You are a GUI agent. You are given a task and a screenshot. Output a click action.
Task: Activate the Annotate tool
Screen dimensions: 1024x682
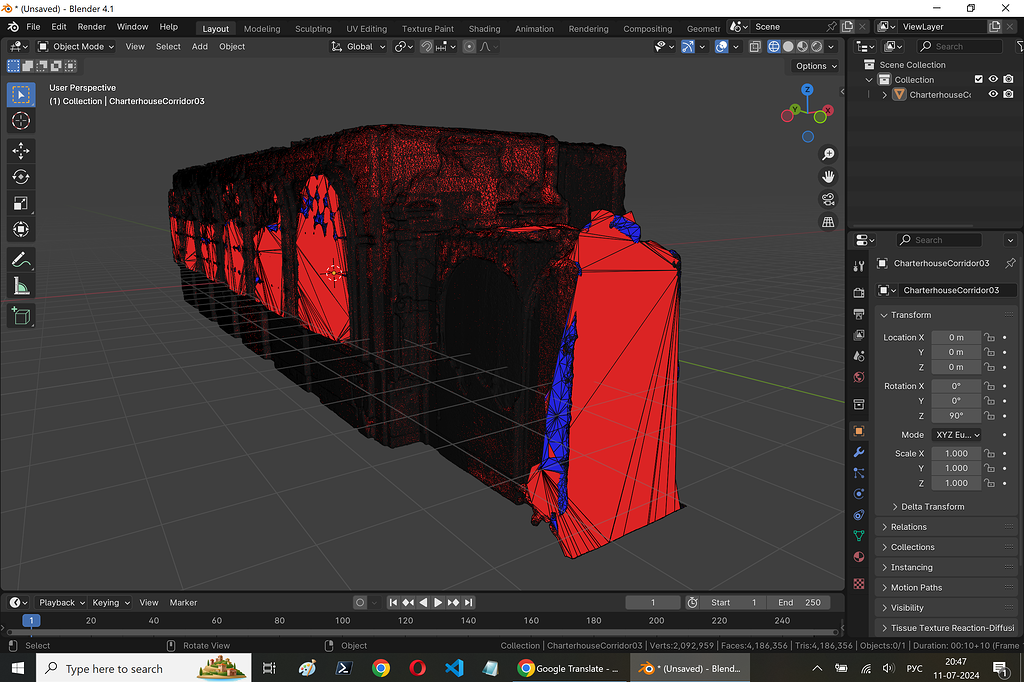21,259
